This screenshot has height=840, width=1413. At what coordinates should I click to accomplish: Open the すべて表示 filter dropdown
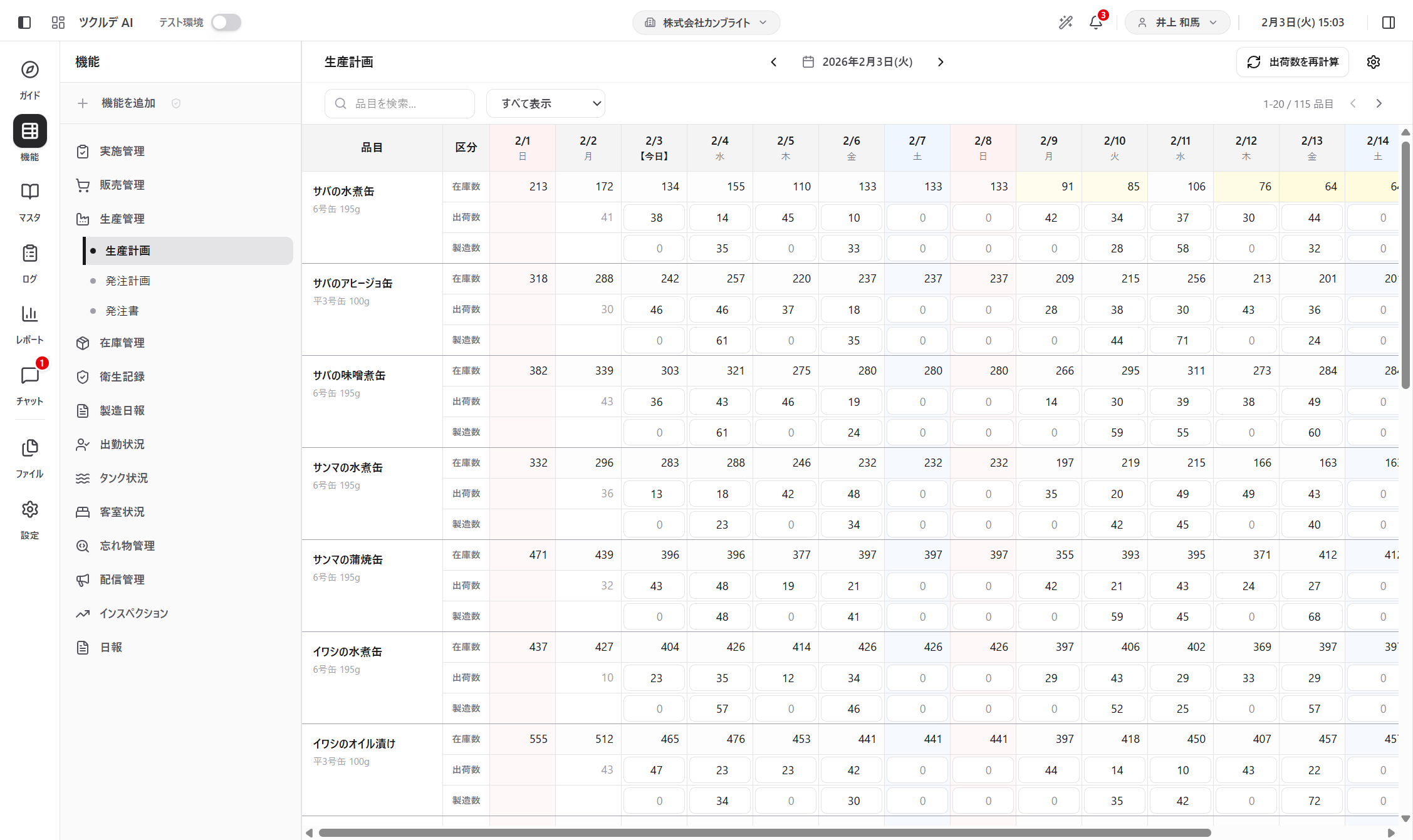545,103
